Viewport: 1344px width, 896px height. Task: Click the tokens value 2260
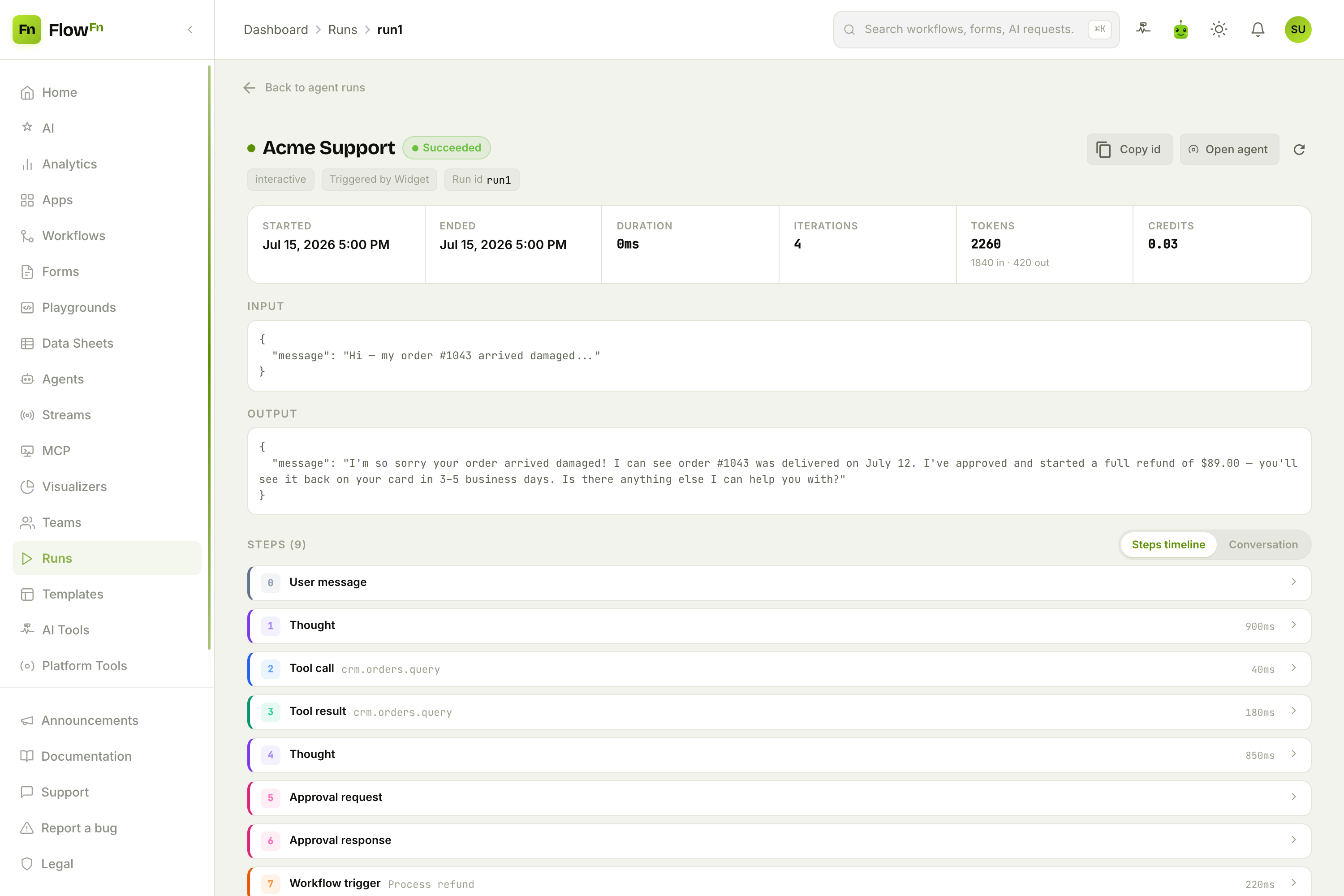(986, 244)
